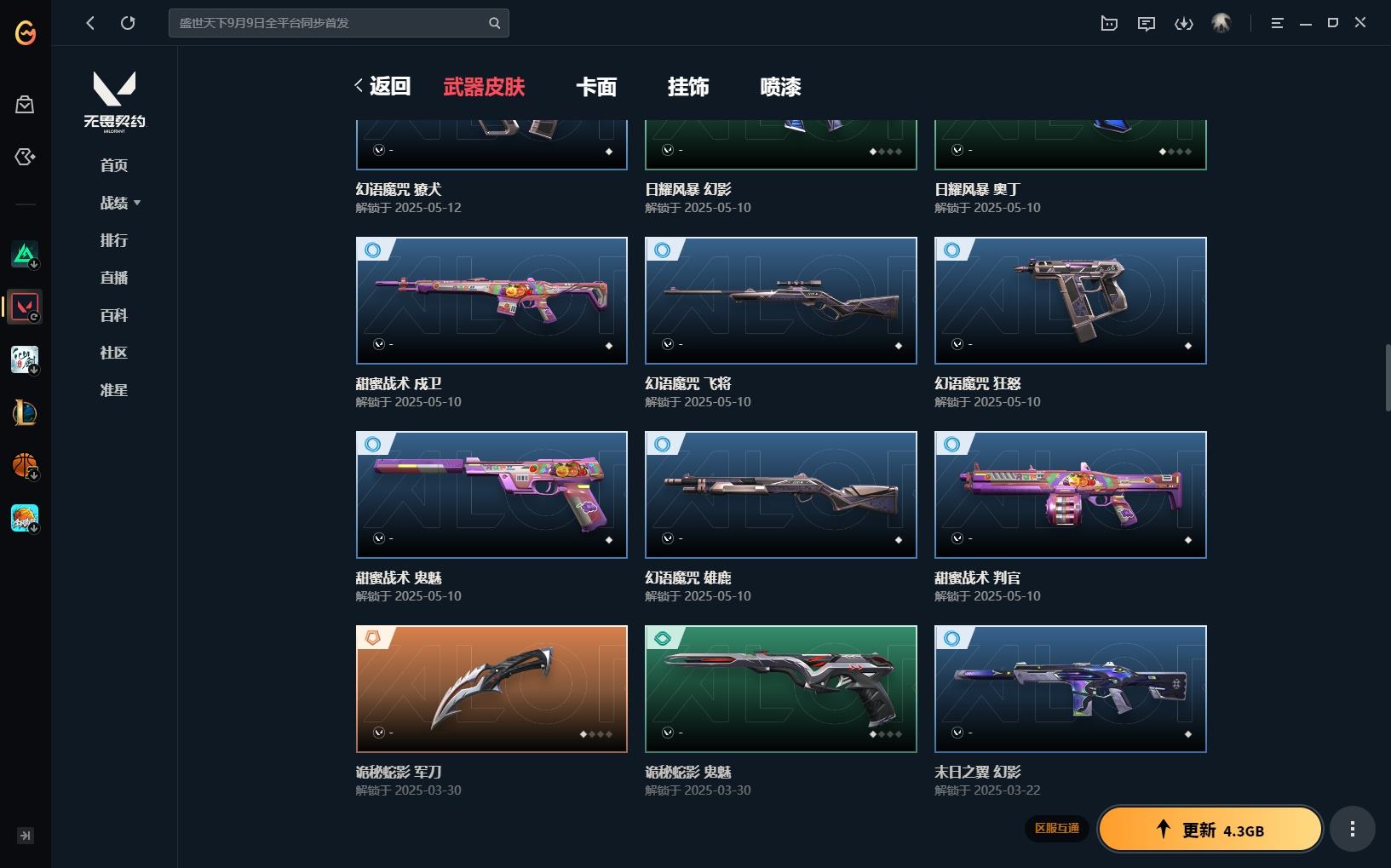Go back using the 返回 link
Viewport: 1391px width, 868px height.
pos(383,86)
